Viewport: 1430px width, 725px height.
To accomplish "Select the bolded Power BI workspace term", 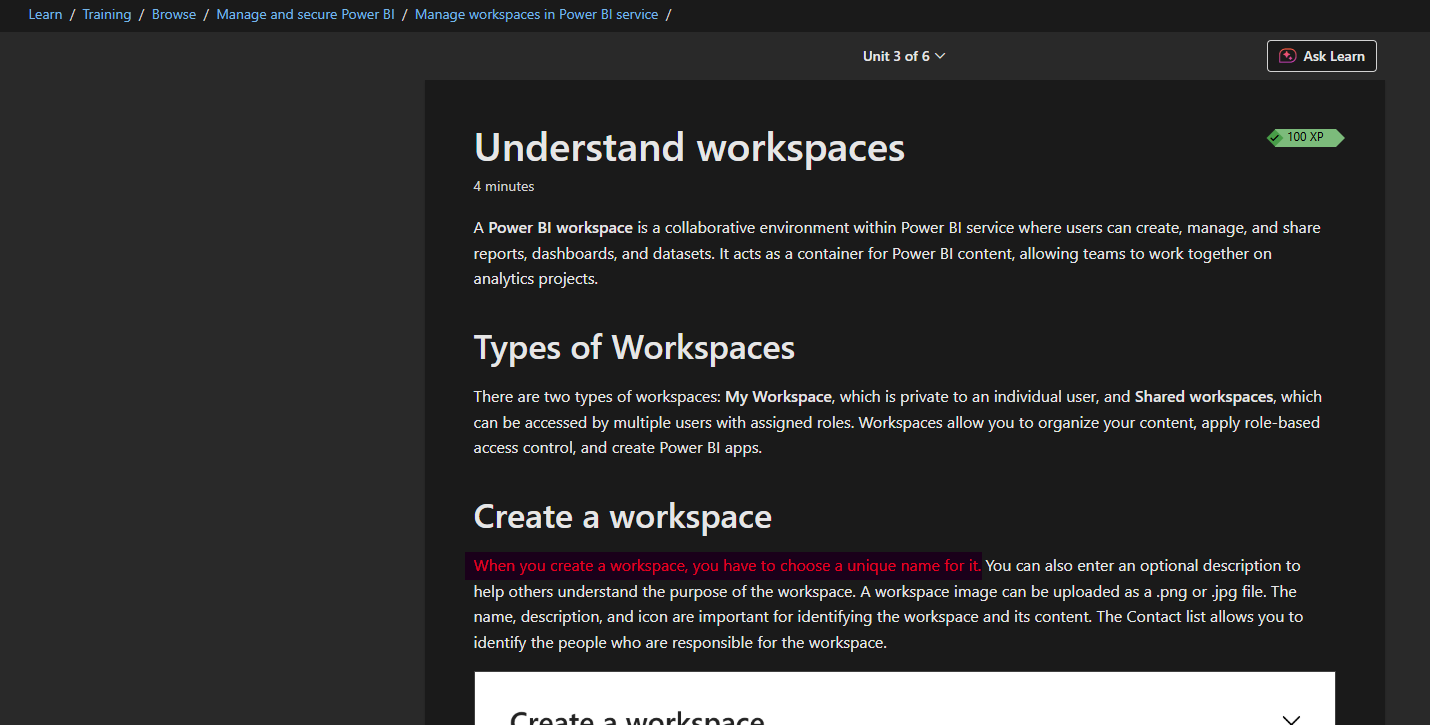I will point(559,227).
